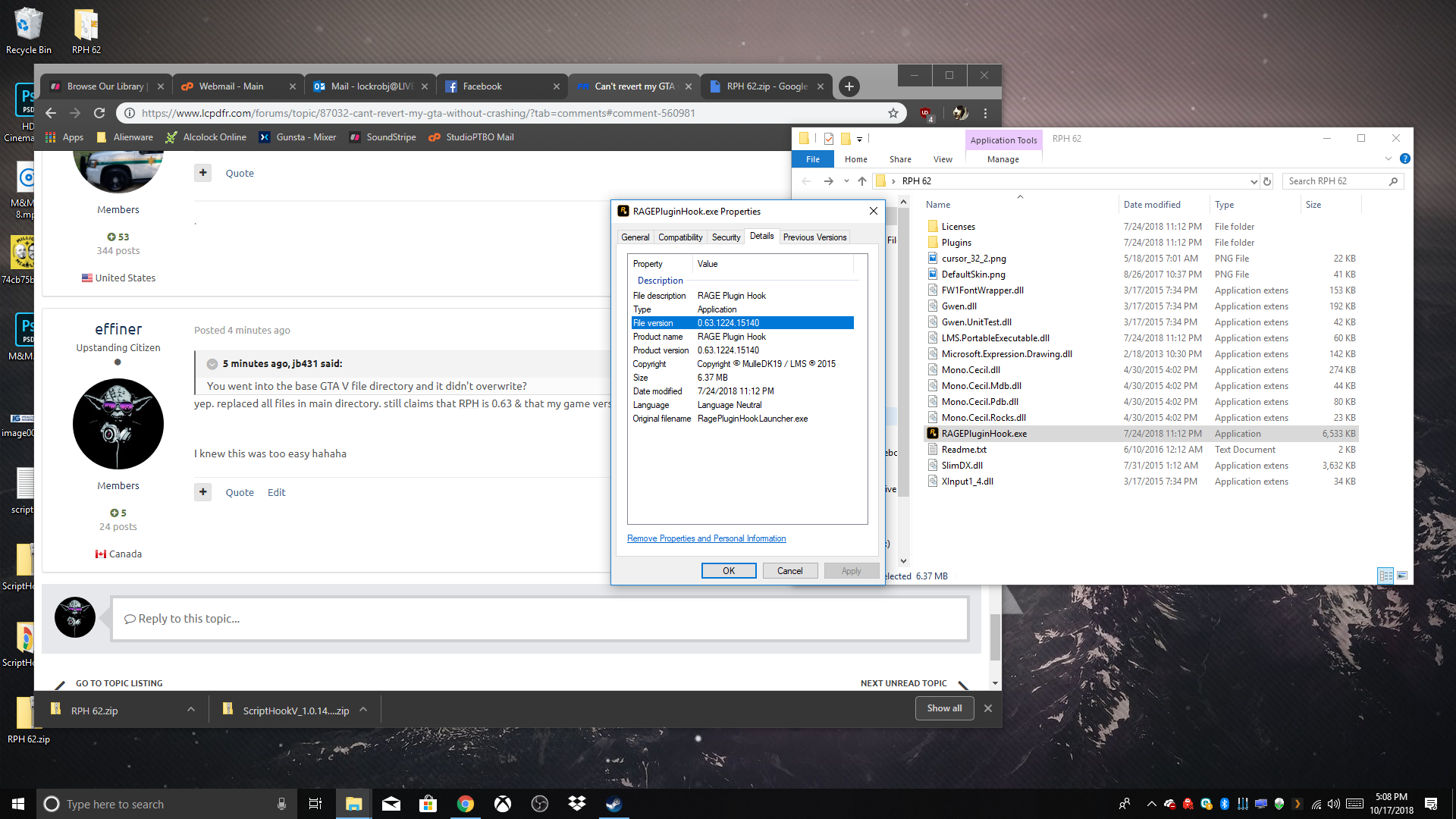Click the refresh icon in Explorer address bar
This screenshot has height=819, width=1456.
[1267, 181]
